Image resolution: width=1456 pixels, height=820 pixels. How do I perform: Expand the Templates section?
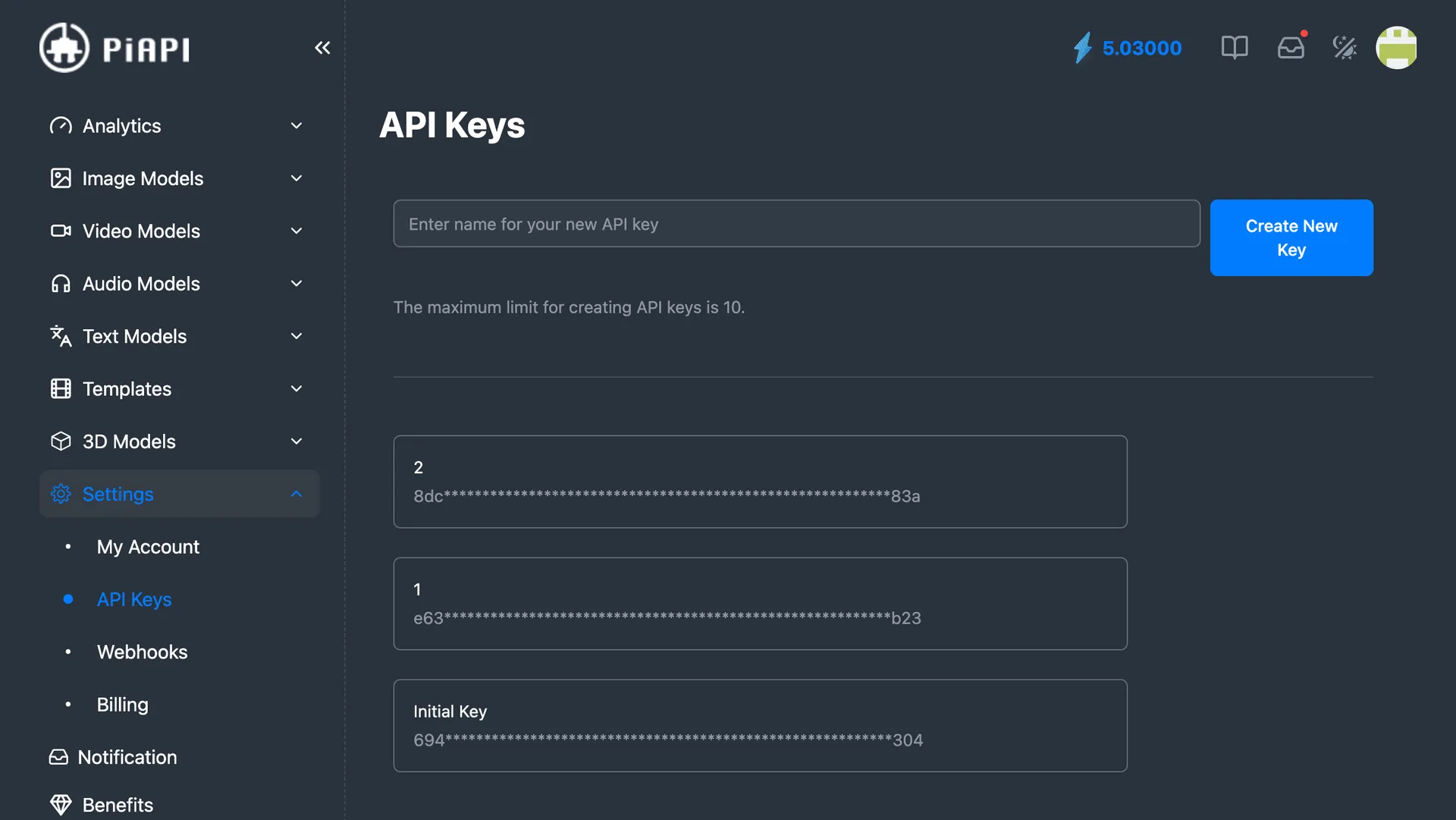[296, 388]
